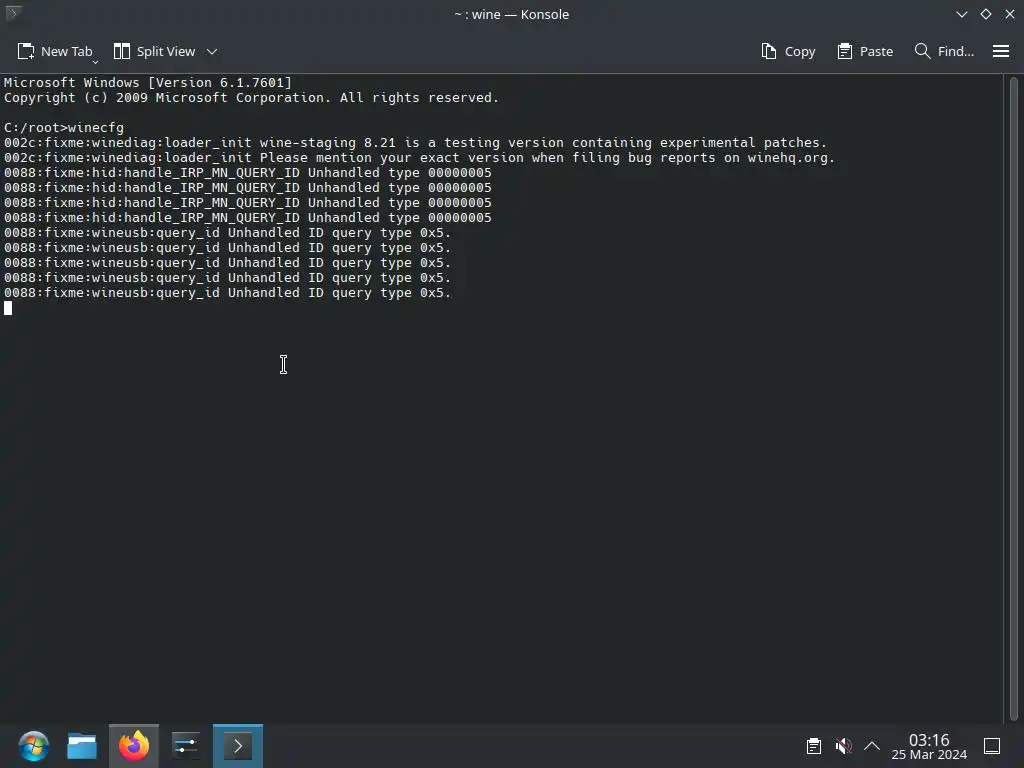Open the Konsole hamburger menu
Screen dimensions: 1024x768
pyautogui.click(x=1000, y=51)
